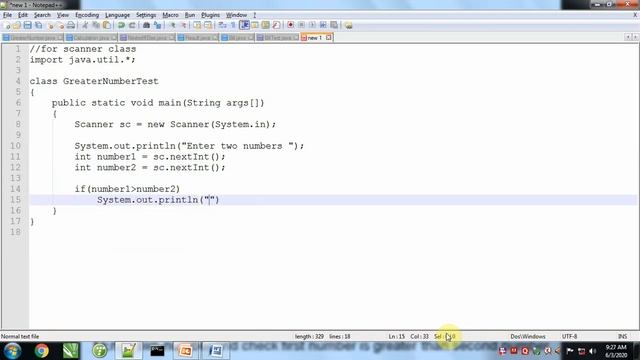Open the ? help menu
640x360 pixels.
(x=254, y=15)
